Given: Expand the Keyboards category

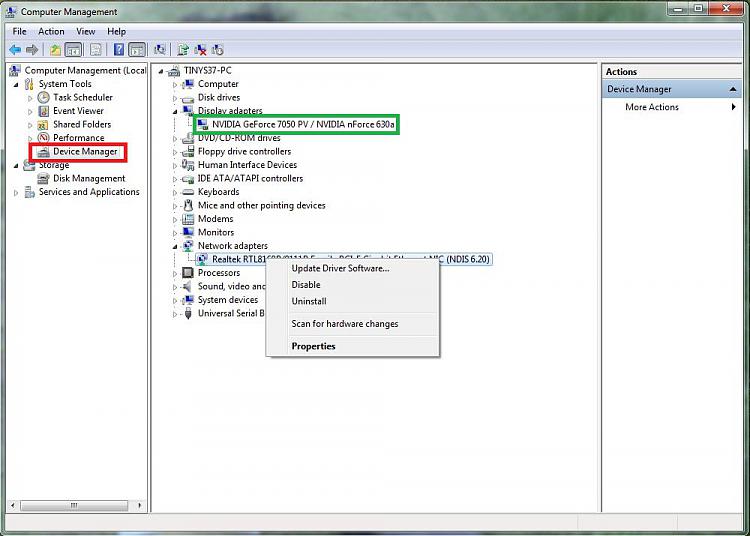Looking at the screenshot, I should (175, 193).
